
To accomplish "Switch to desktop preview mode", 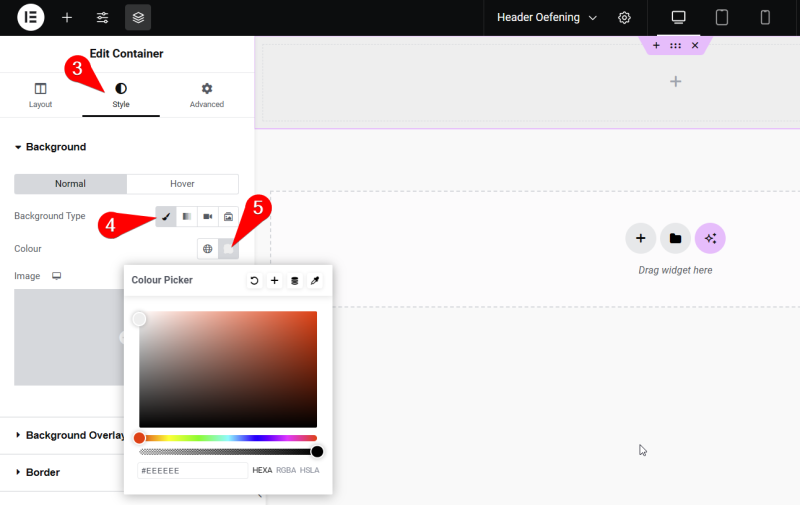I will pos(678,18).
